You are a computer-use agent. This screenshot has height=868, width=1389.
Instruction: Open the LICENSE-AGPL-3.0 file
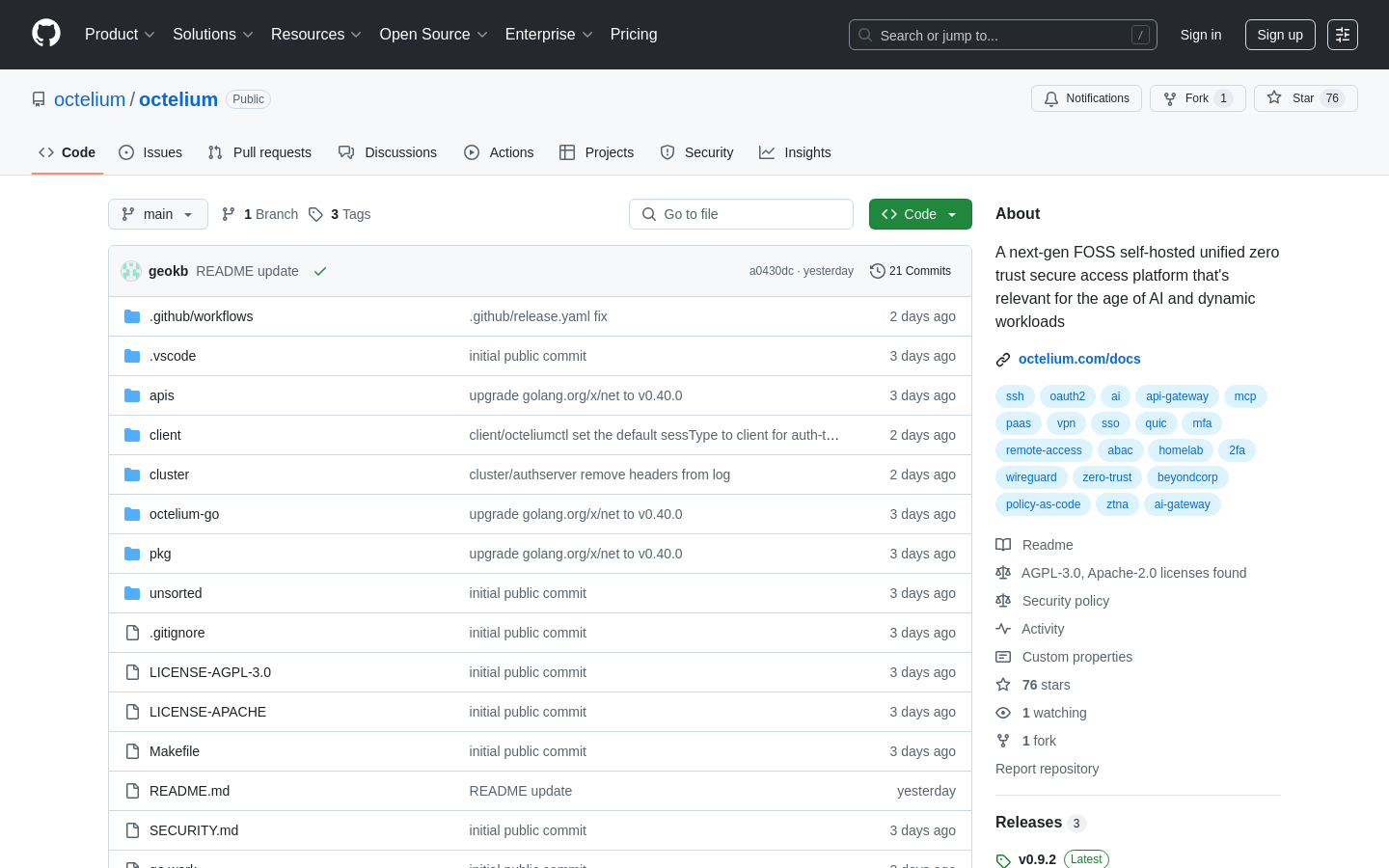210,672
